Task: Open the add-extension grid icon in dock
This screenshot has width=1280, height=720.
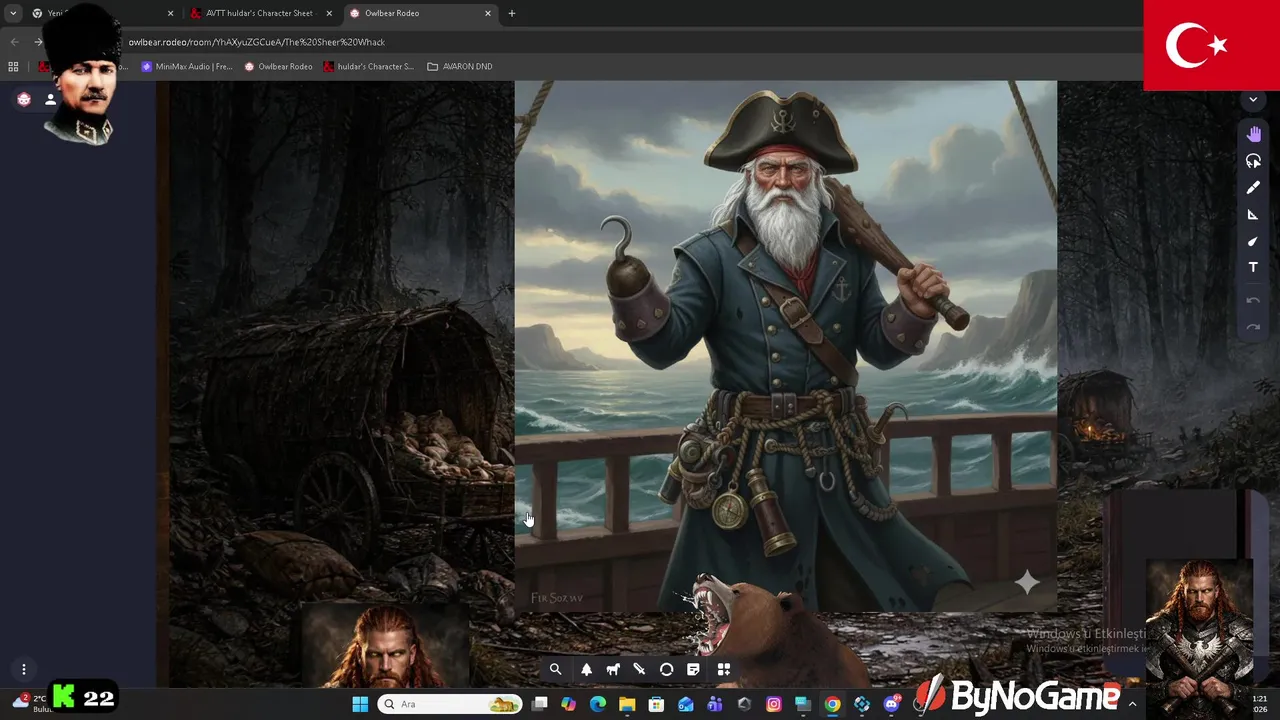Action: click(x=724, y=670)
